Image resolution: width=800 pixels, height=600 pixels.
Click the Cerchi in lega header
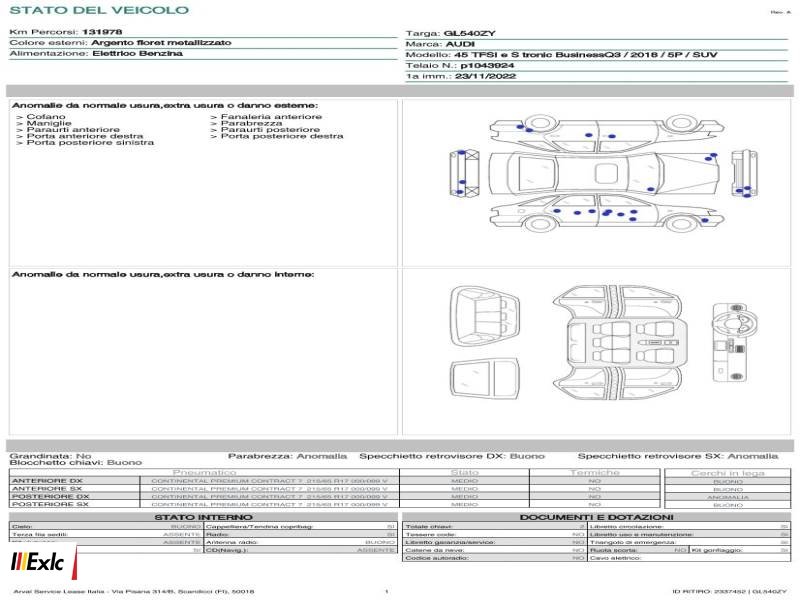tap(728, 473)
